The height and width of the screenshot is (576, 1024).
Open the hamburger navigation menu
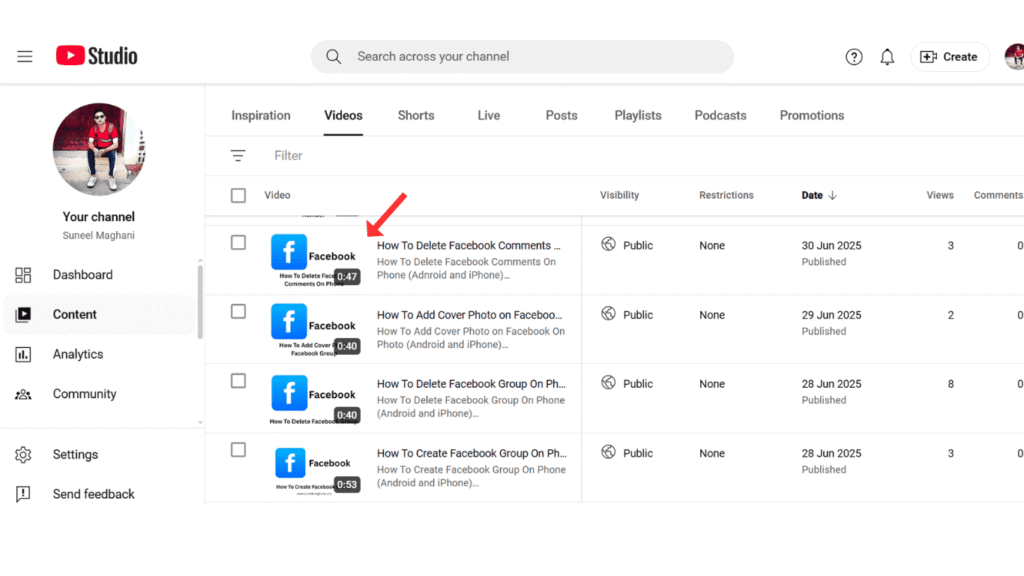point(25,56)
